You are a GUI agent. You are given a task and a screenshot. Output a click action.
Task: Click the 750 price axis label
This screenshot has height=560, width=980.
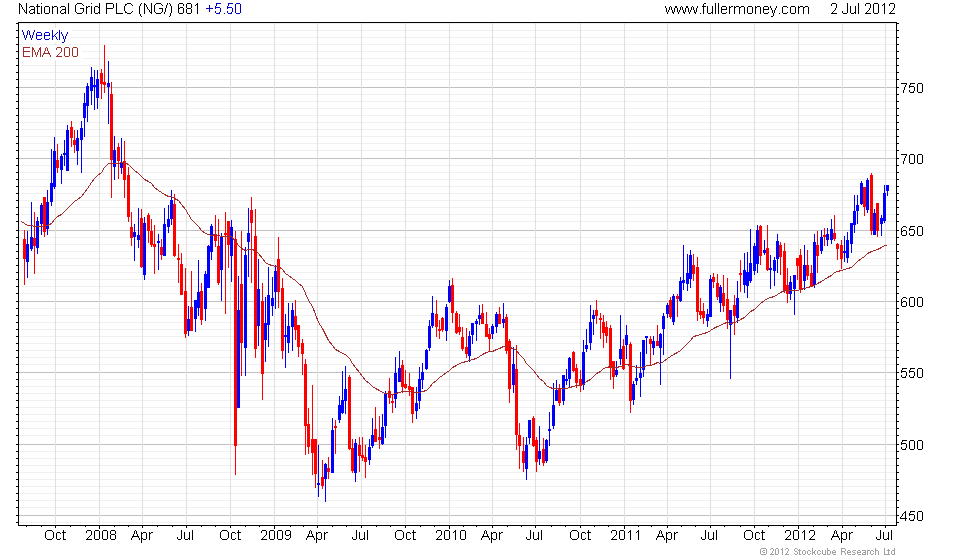click(x=912, y=88)
